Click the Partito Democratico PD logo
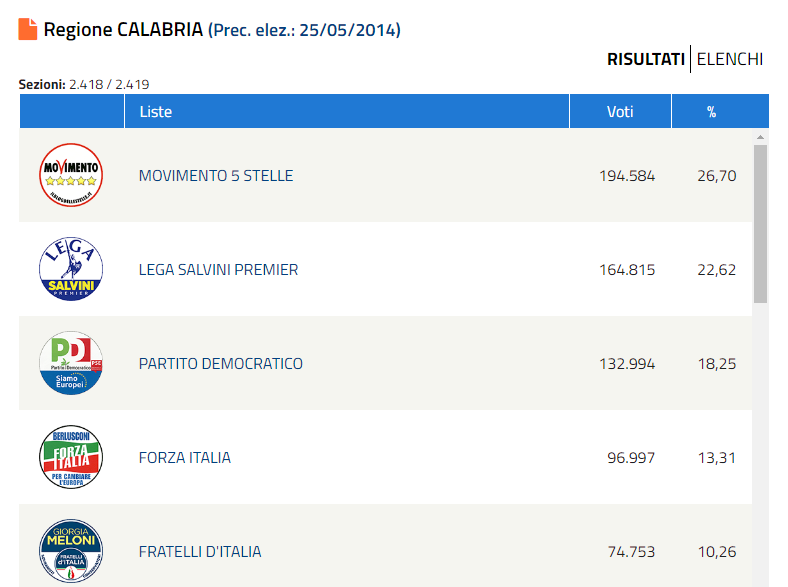The width and height of the screenshot is (788, 587). (71, 363)
